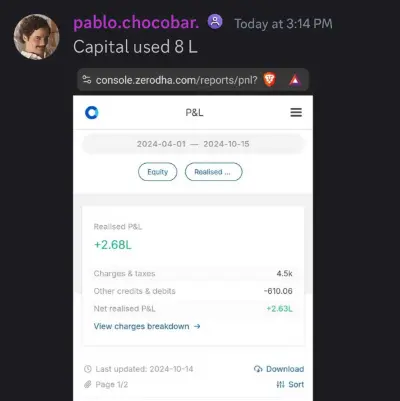The width and height of the screenshot is (400, 401).
Task: Click arrow next to View charges breakdown
Action: pos(197,326)
